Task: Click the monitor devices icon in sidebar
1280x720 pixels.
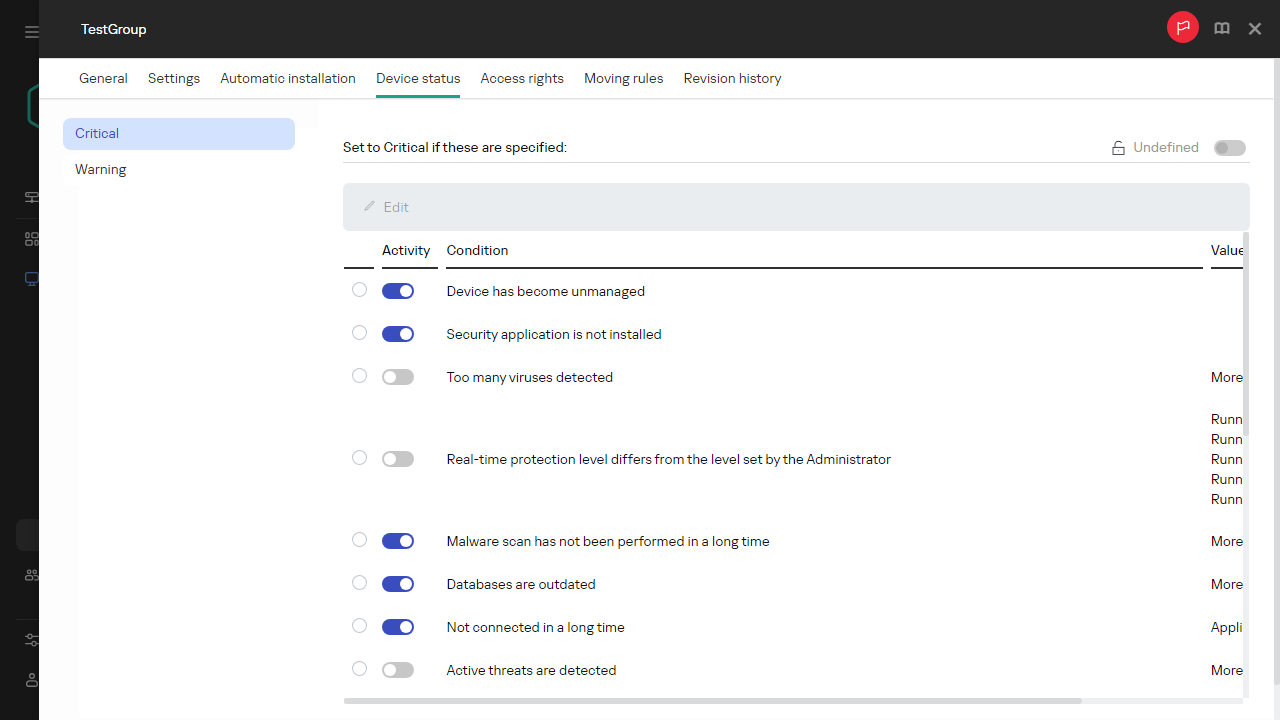Action: click(x=31, y=280)
